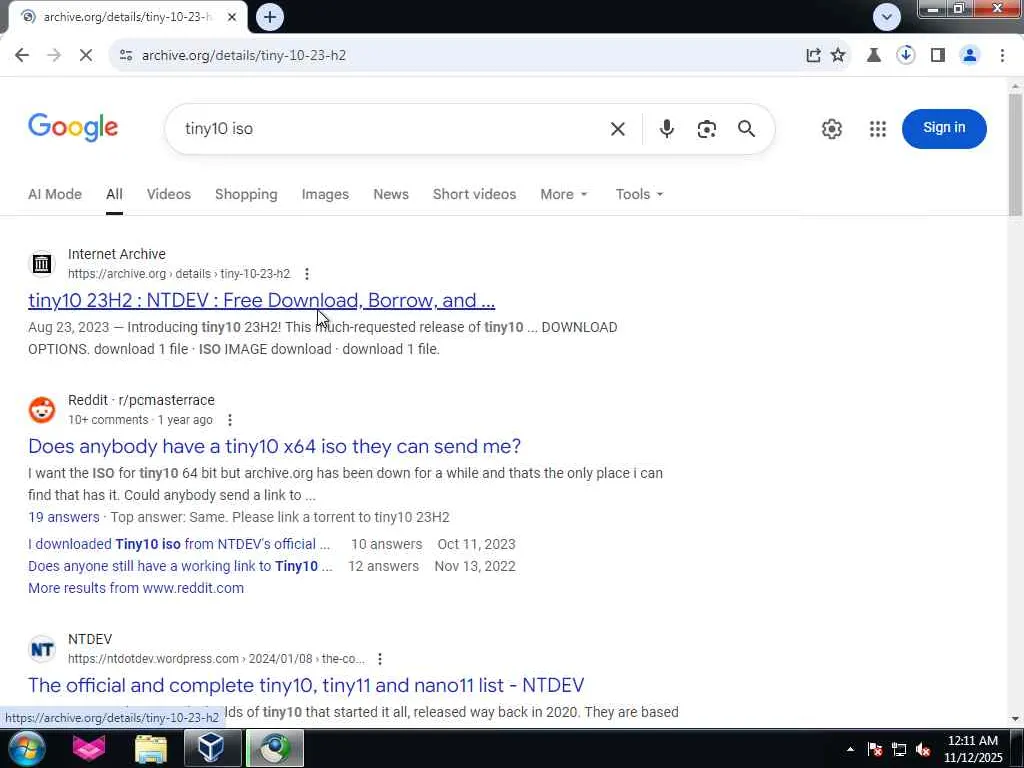Open the muted volume tray icon
1024x768 pixels.
pyautogui.click(x=923, y=749)
